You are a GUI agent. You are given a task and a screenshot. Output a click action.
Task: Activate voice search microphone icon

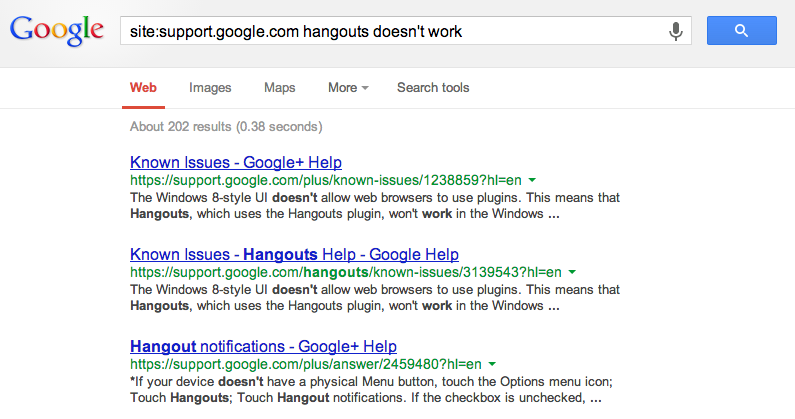coord(675,31)
